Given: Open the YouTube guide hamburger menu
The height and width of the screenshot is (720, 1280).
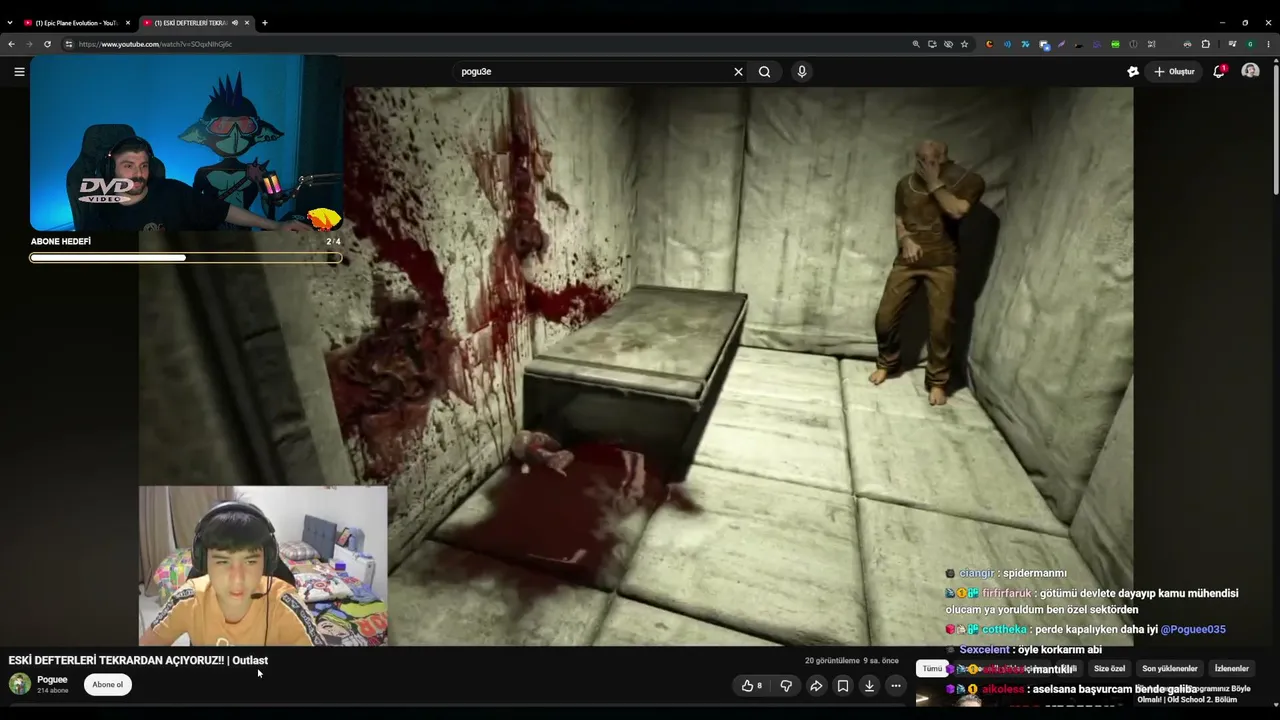Looking at the screenshot, I should [19, 72].
